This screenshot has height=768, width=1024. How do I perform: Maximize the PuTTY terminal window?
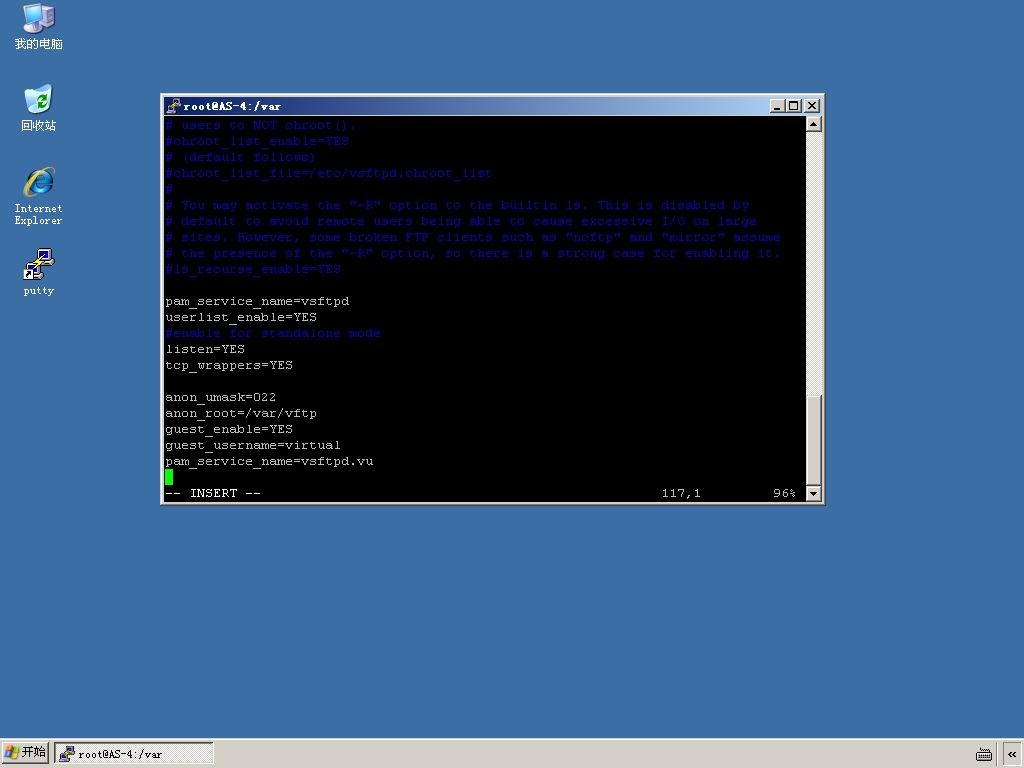click(x=793, y=106)
